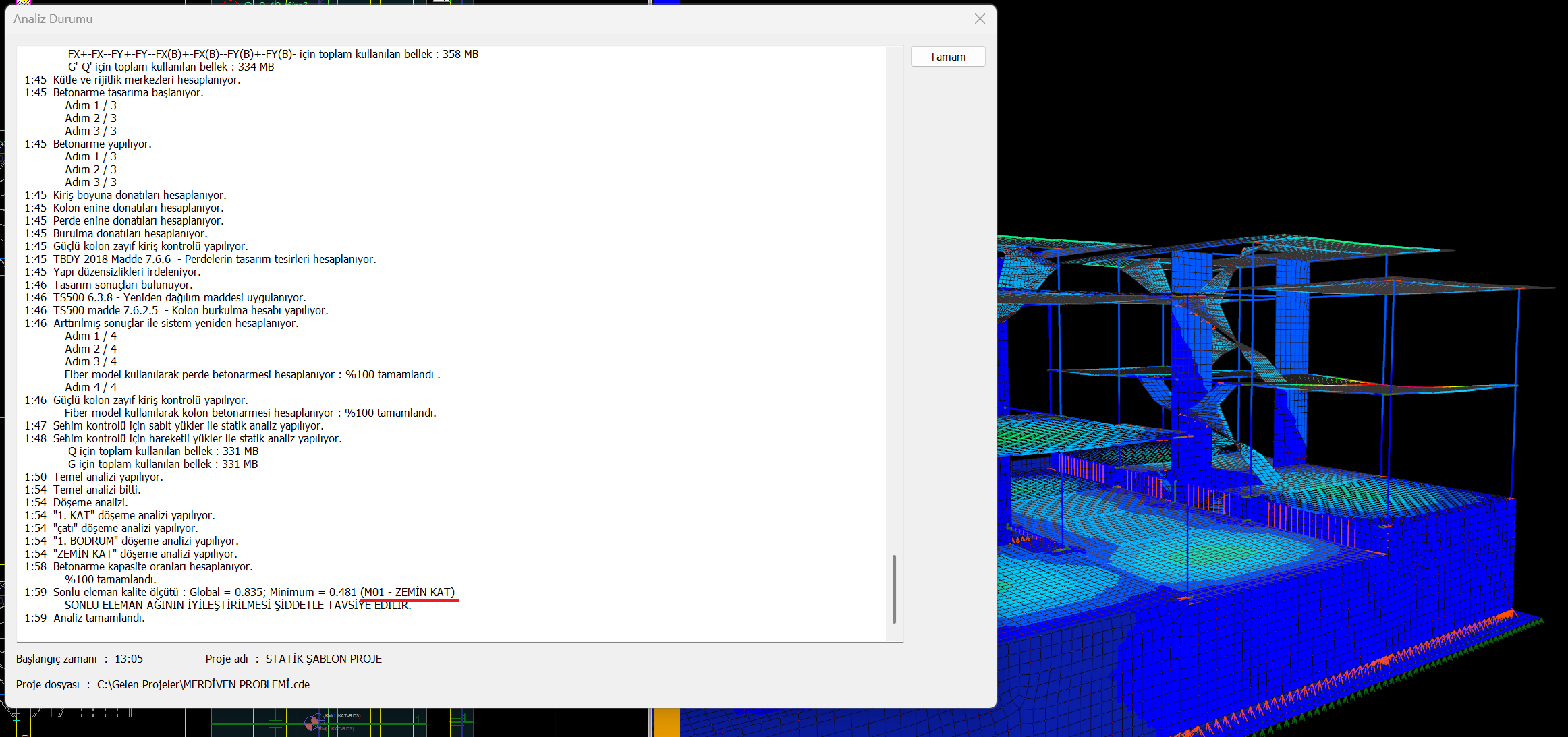Click the log scrollbar thumb
This screenshot has height=737, width=1568.
[894, 588]
